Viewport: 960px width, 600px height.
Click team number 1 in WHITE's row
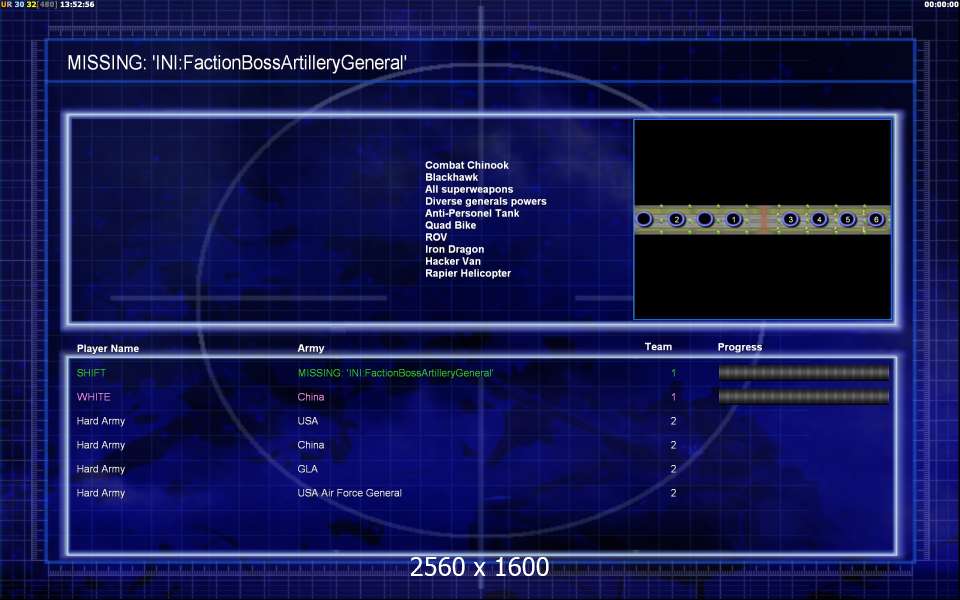pyautogui.click(x=673, y=397)
